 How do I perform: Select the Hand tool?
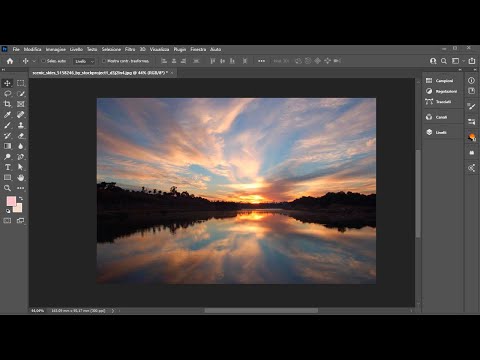21,177
